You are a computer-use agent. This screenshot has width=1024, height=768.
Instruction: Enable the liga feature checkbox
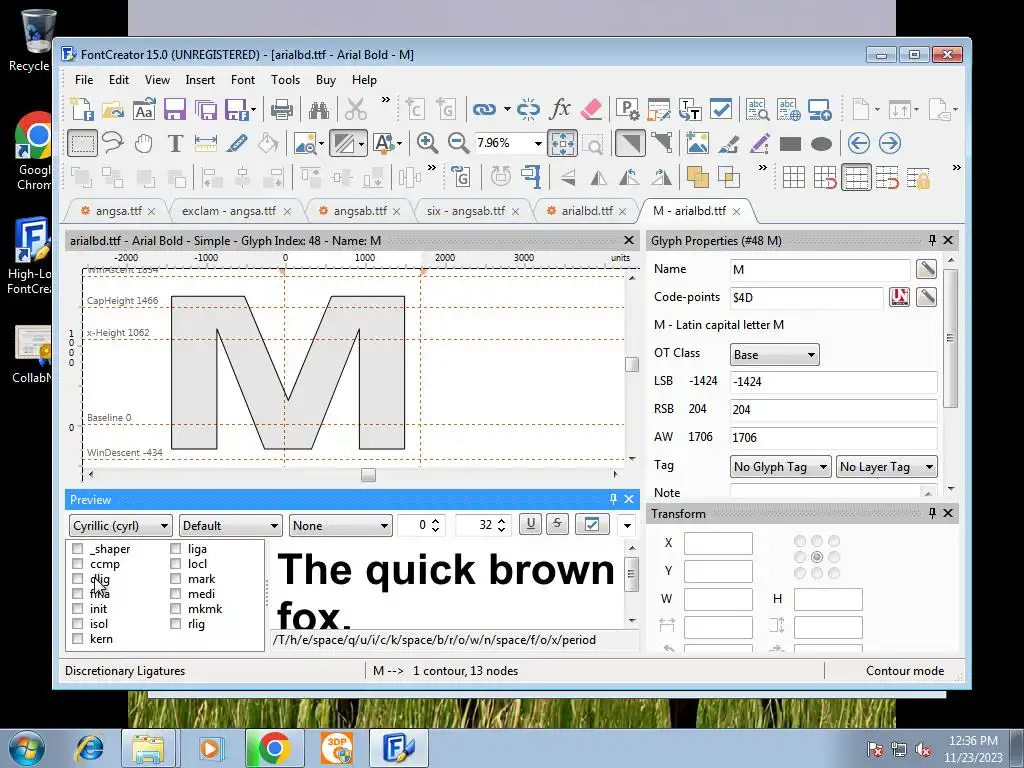tap(176, 549)
